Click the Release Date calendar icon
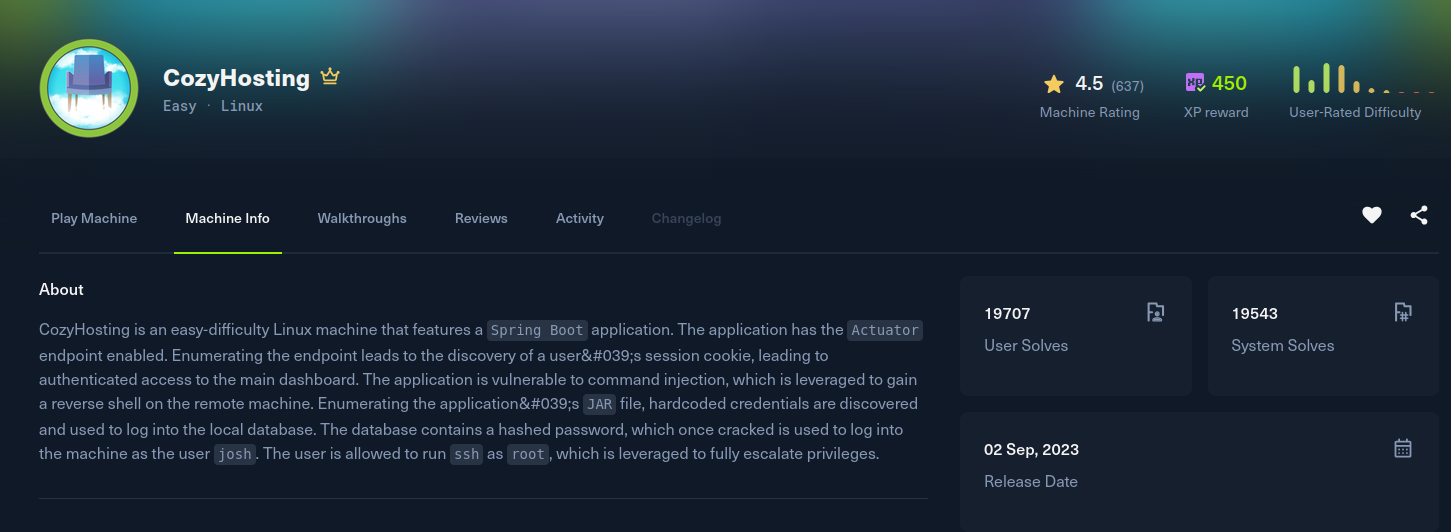 point(1402,448)
